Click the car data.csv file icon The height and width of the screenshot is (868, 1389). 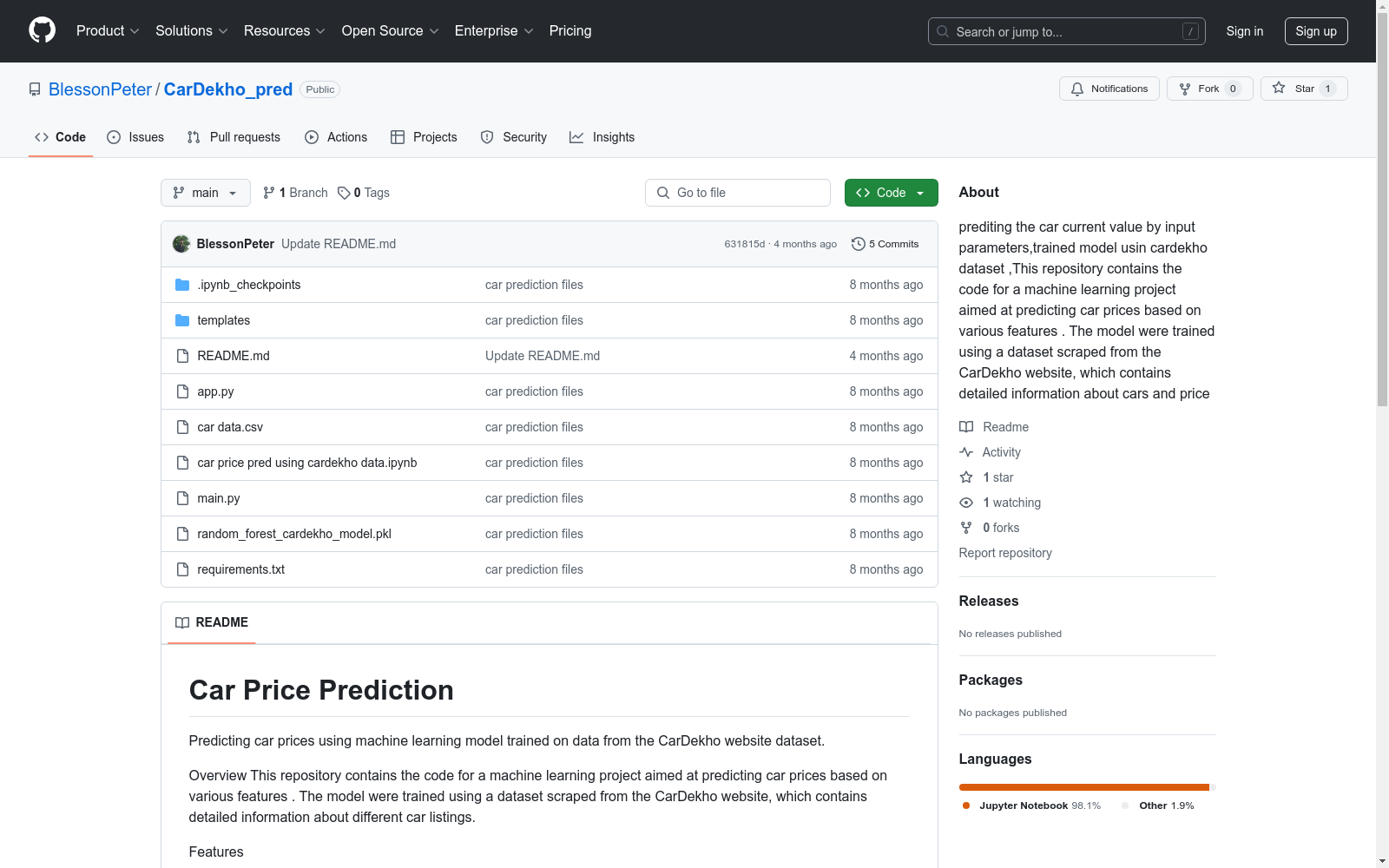coord(182,427)
